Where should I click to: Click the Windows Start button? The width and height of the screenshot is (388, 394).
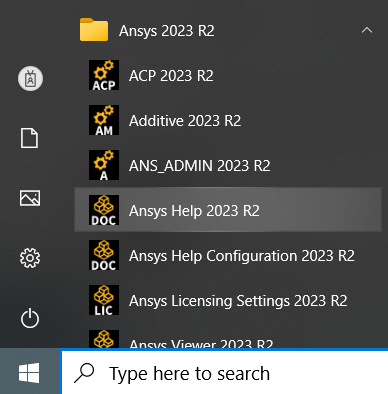pyautogui.click(x=29, y=372)
